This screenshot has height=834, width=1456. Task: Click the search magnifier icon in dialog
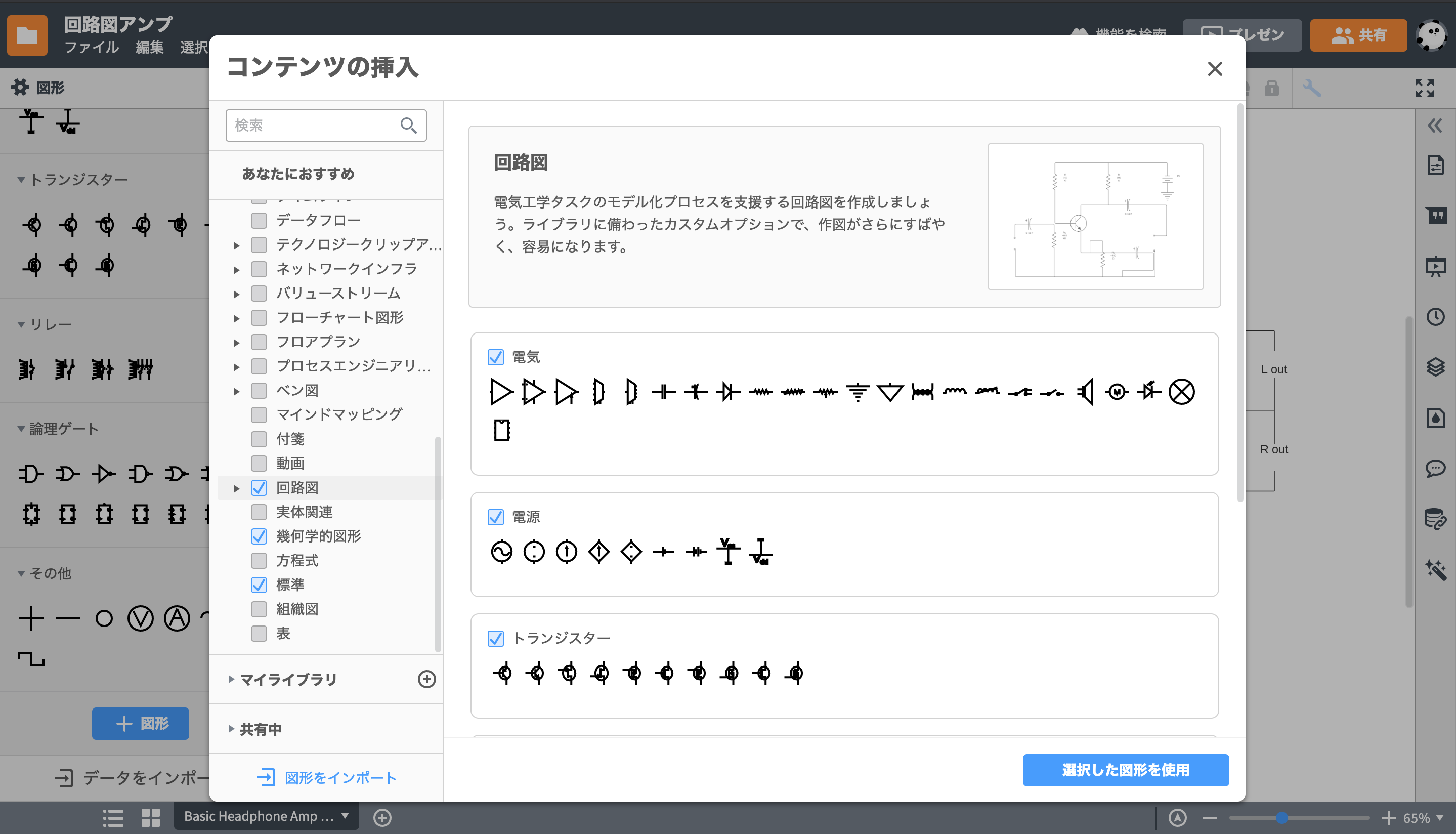[408, 125]
